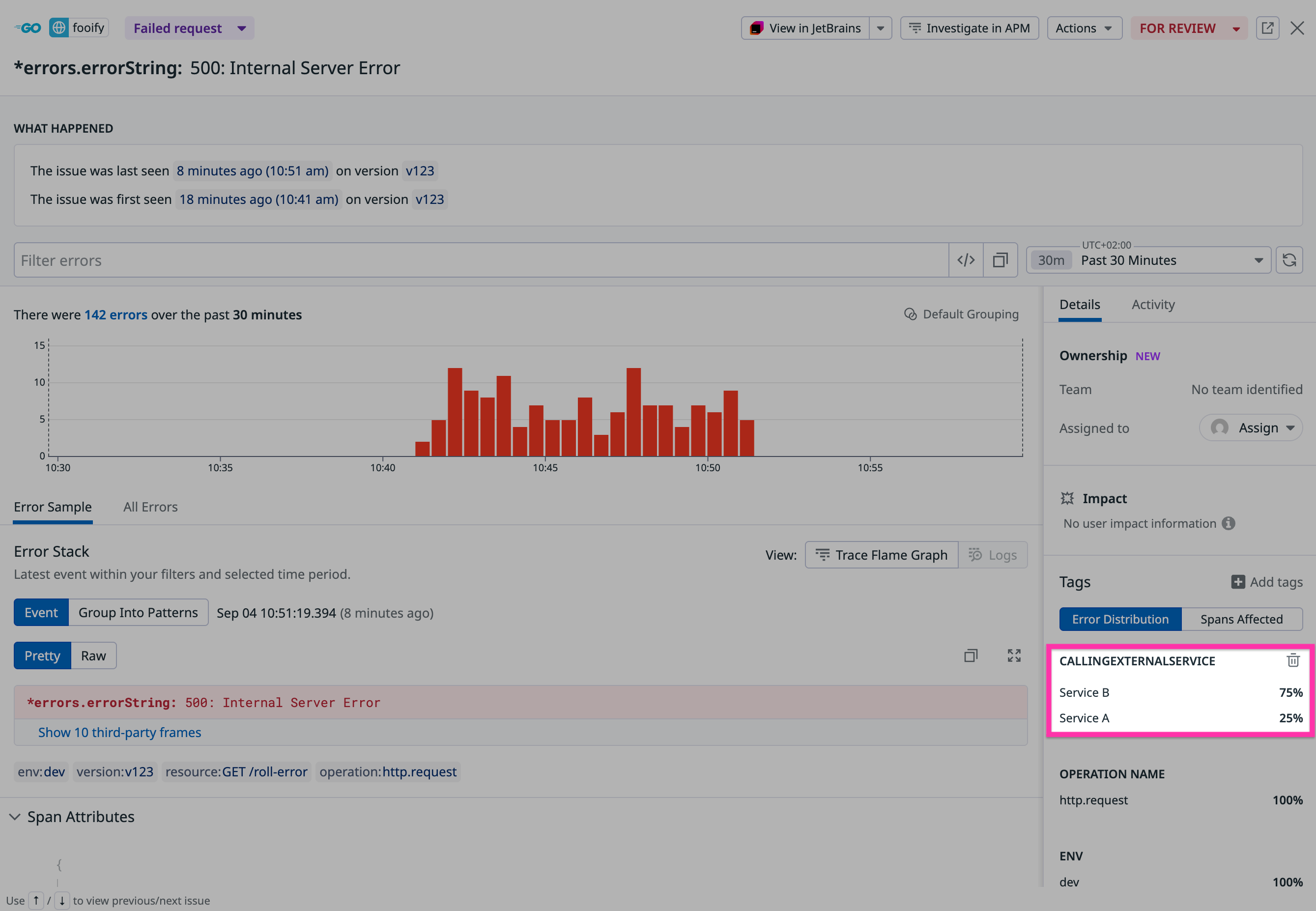This screenshot has height=911, width=1316.
Task: Toggle Group Into Patterns mode
Action: point(138,612)
